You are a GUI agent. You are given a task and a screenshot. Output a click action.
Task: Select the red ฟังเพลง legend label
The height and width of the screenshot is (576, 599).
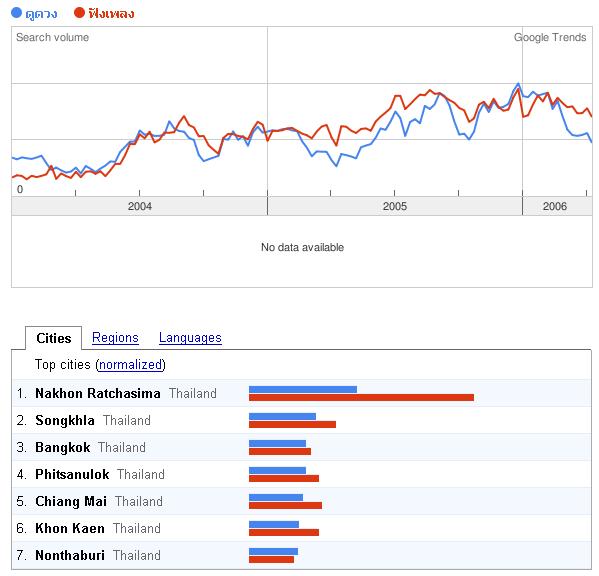pyautogui.click(x=111, y=14)
